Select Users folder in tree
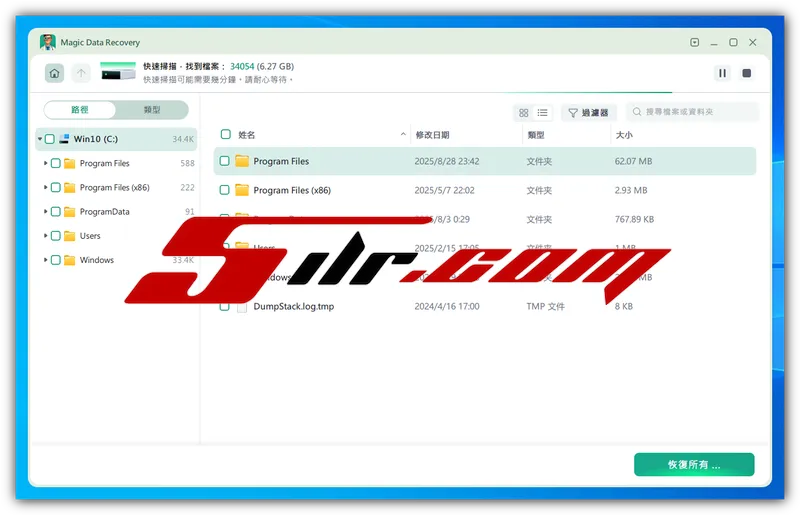800x515 pixels. click(x=90, y=236)
